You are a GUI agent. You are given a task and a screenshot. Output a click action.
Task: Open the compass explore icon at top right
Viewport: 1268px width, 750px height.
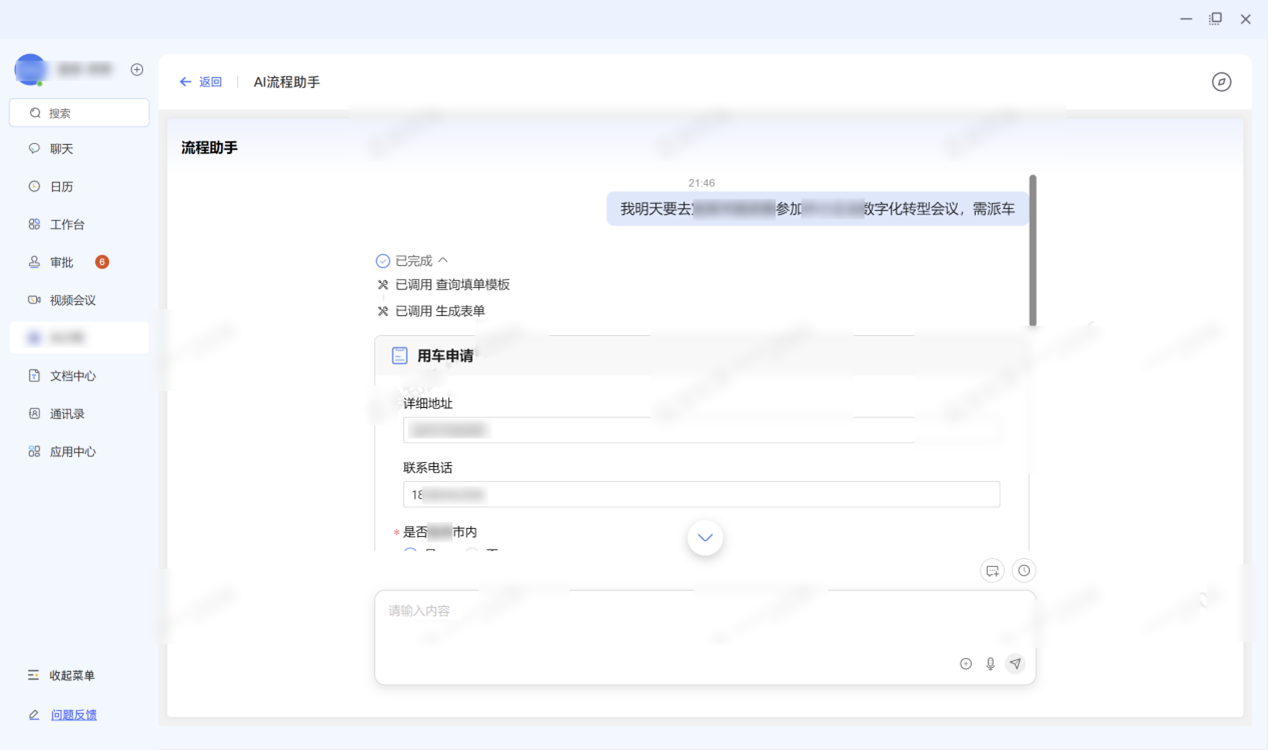click(x=1221, y=82)
